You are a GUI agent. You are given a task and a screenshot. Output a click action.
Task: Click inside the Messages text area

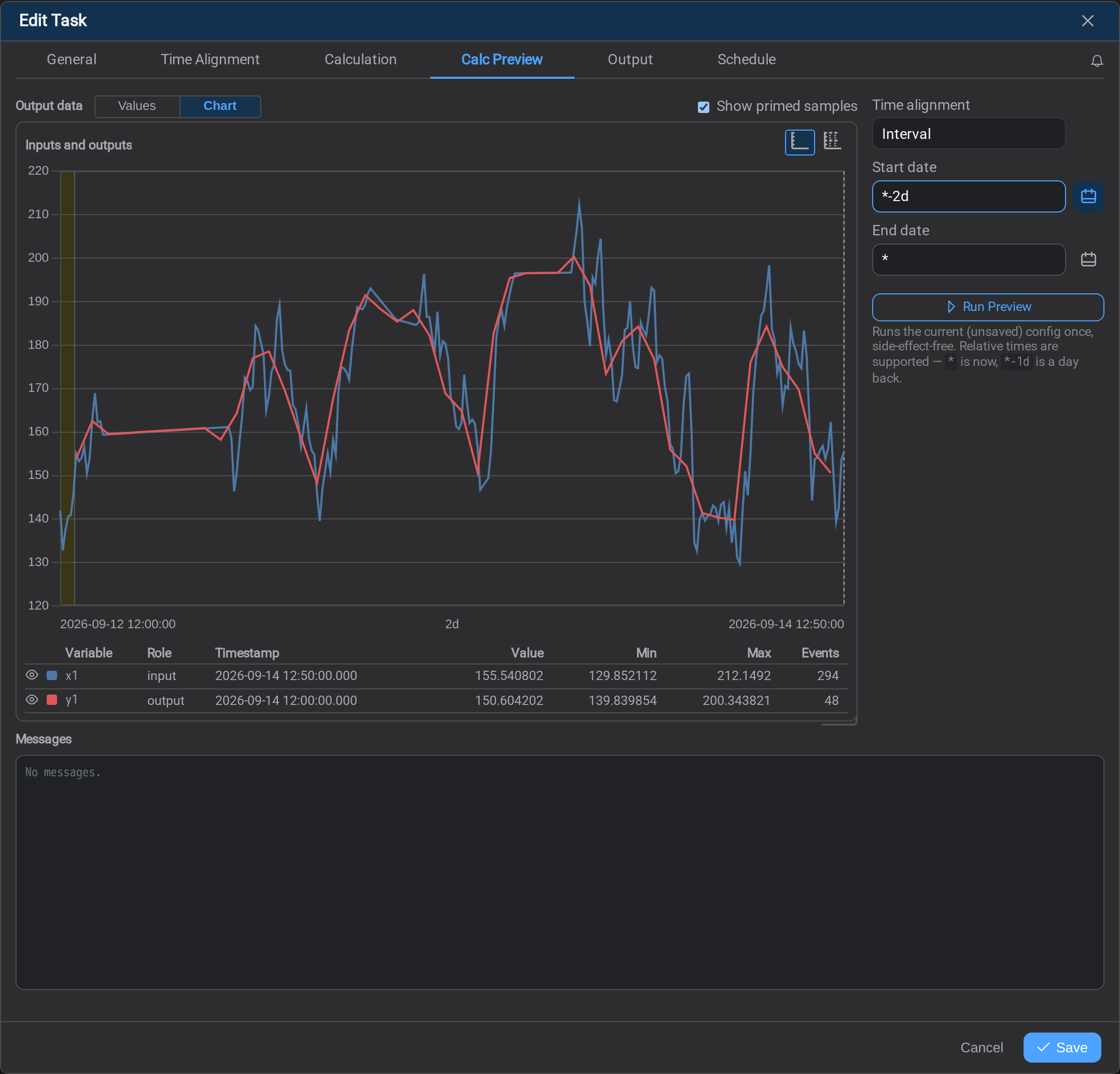[559, 872]
